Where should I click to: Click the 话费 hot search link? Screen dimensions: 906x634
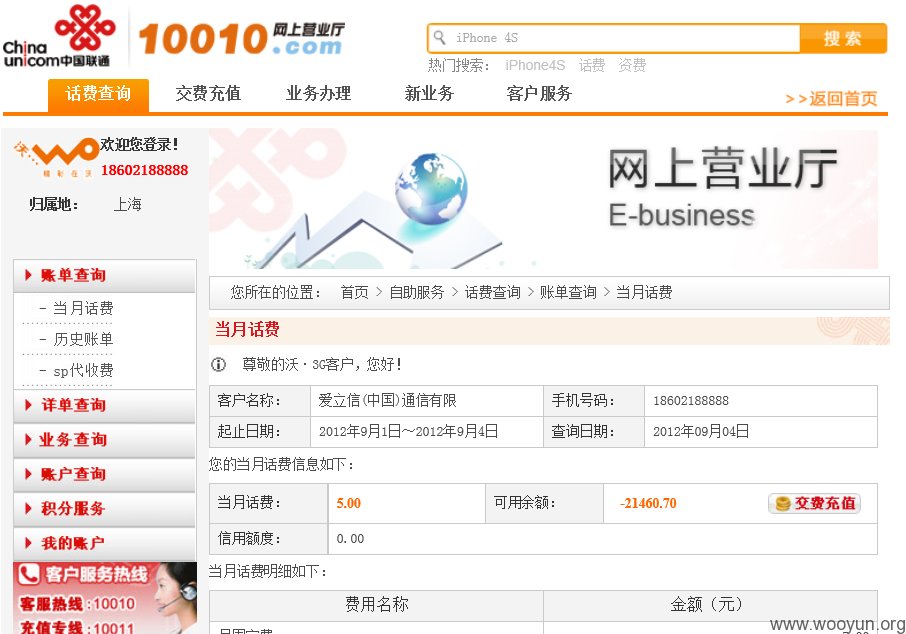click(592, 65)
